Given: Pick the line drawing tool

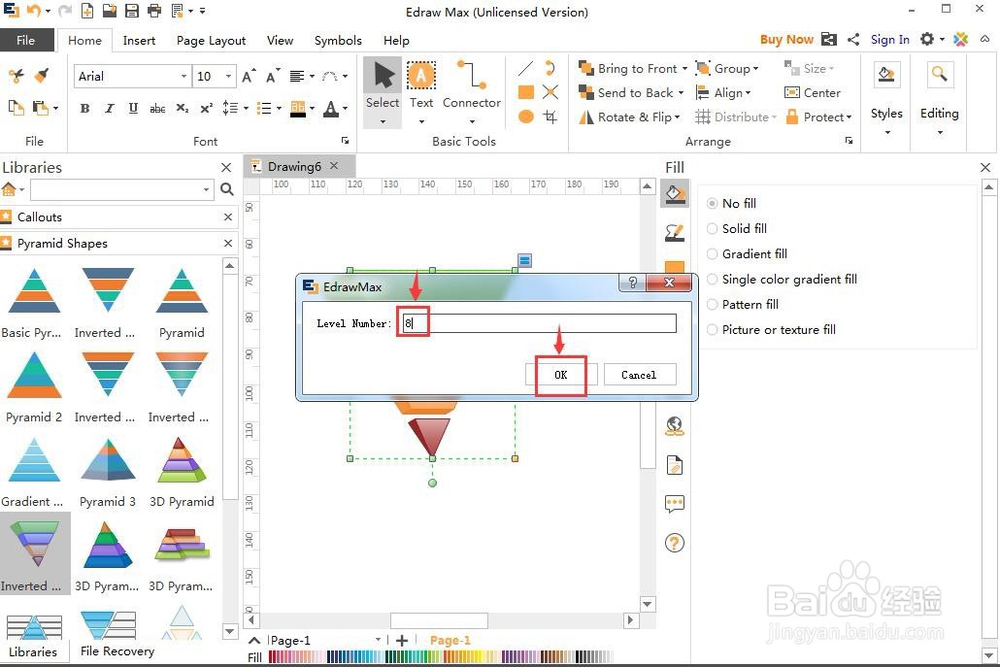Looking at the screenshot, I should (526, 68).
